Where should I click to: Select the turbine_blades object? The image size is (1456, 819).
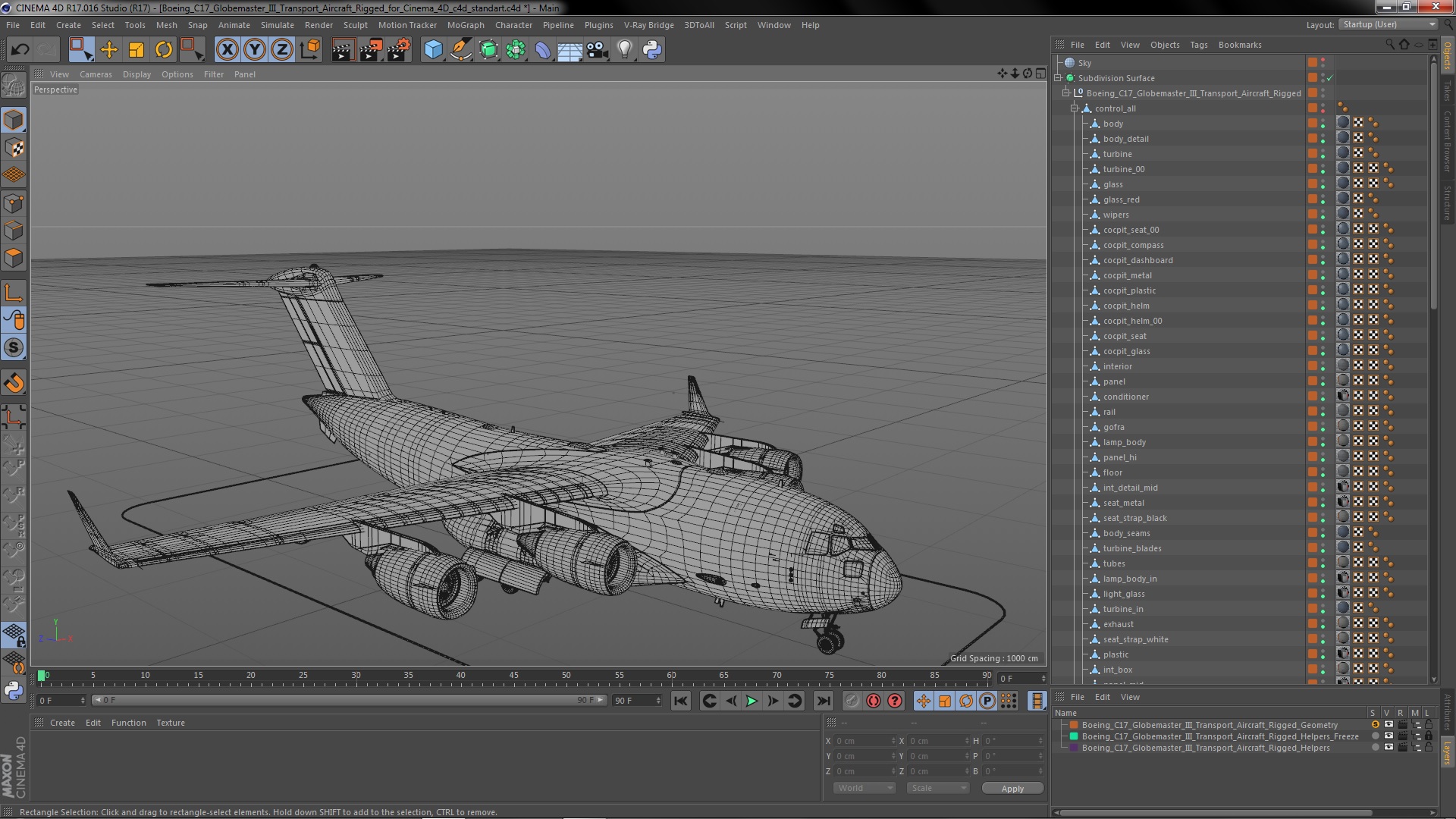(x=1132, y=548)
